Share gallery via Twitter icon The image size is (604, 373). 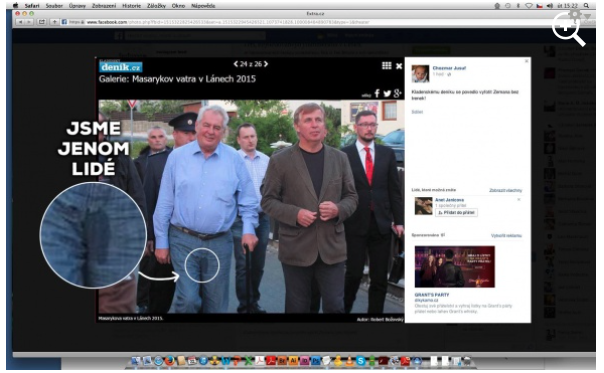pos(387,93)
